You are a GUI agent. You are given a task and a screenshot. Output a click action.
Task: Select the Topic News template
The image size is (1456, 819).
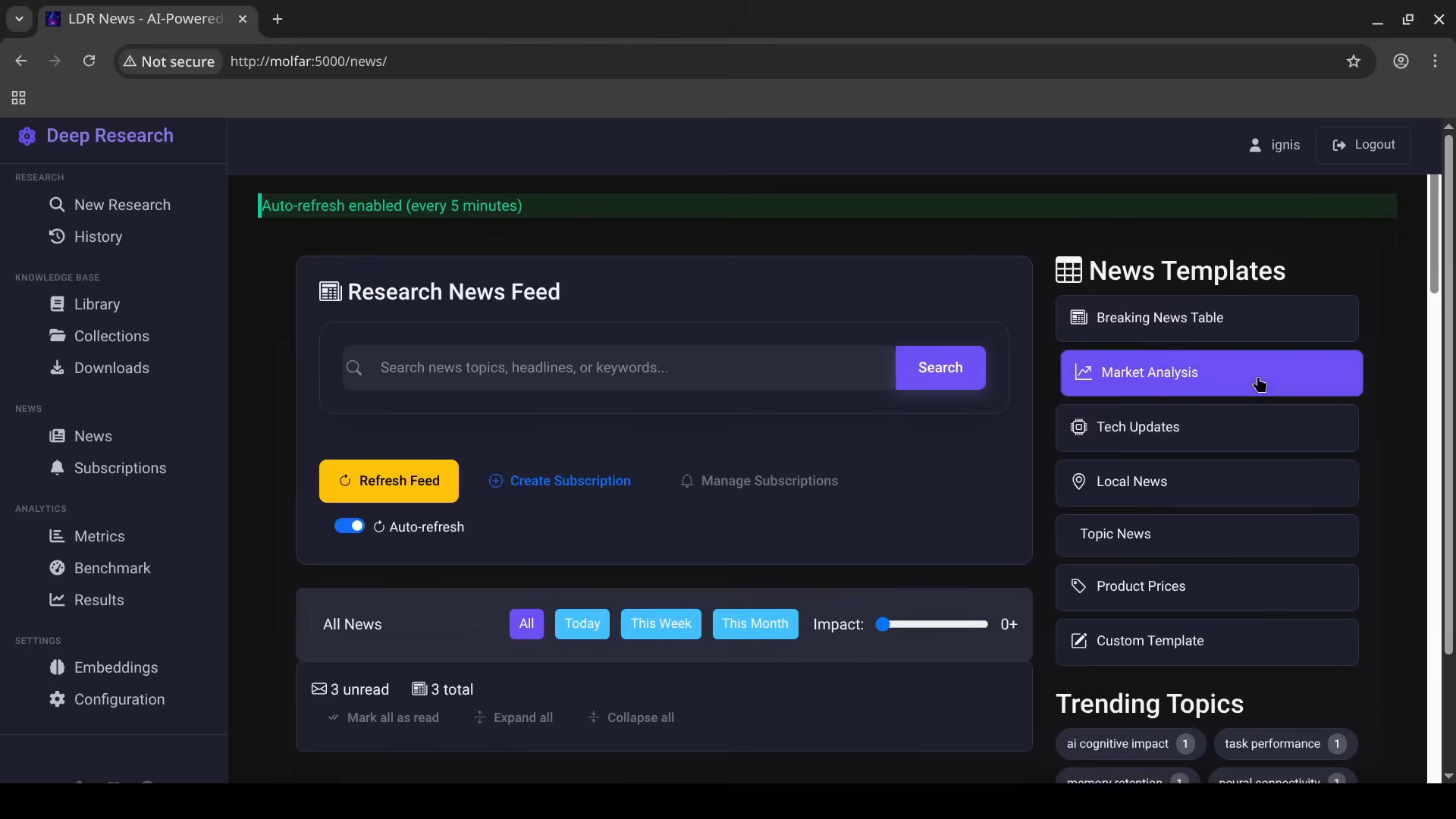(x=1207, y=535)
